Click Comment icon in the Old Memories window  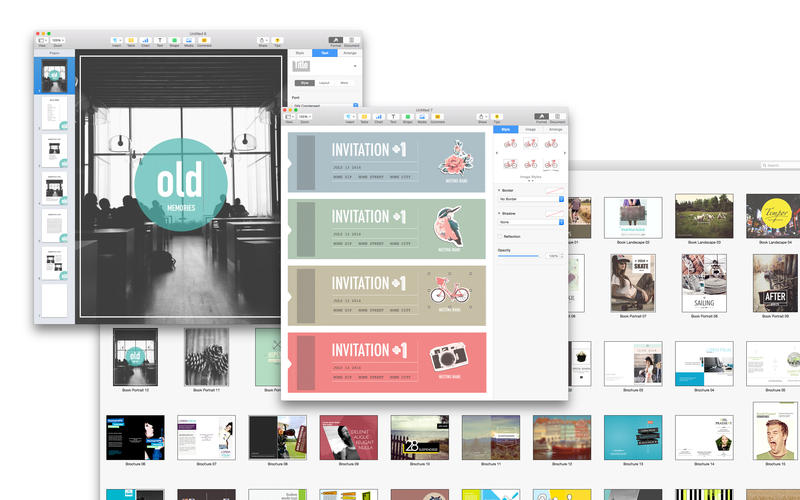pyautogui.click(x=204, y=40)
